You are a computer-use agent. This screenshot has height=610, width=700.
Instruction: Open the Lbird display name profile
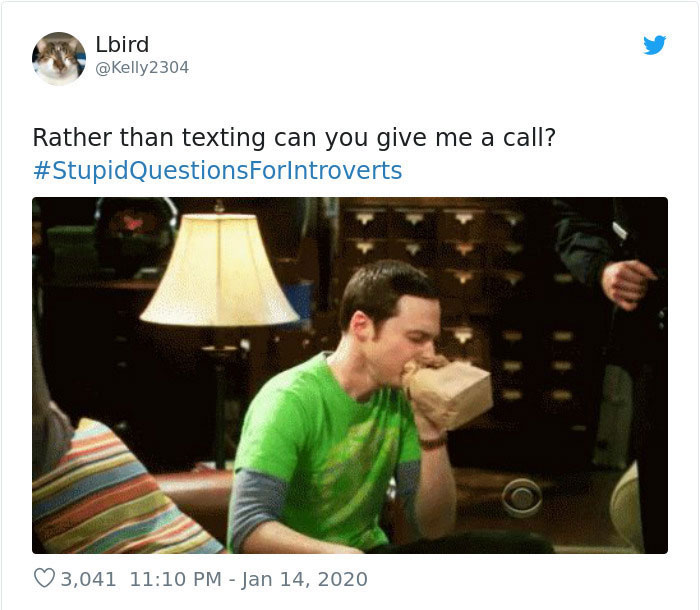[122, 44]
